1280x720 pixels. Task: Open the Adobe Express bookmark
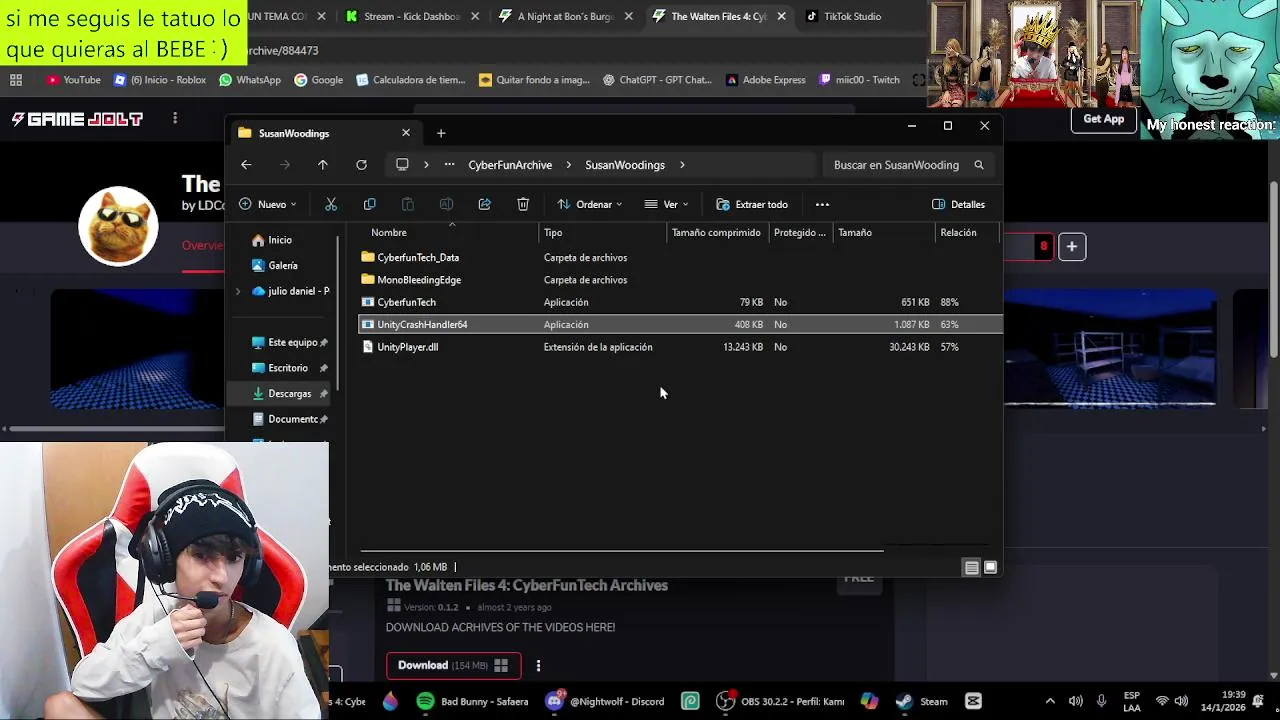click(x=766, y=80)
